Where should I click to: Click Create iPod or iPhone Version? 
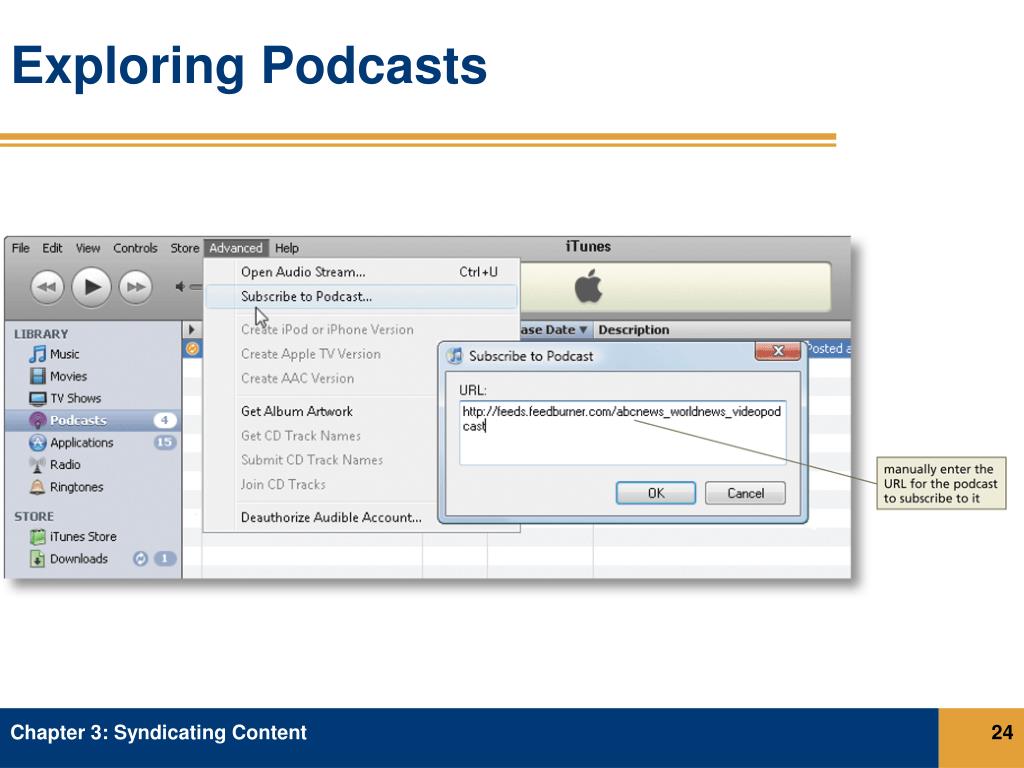click(327, 330)
